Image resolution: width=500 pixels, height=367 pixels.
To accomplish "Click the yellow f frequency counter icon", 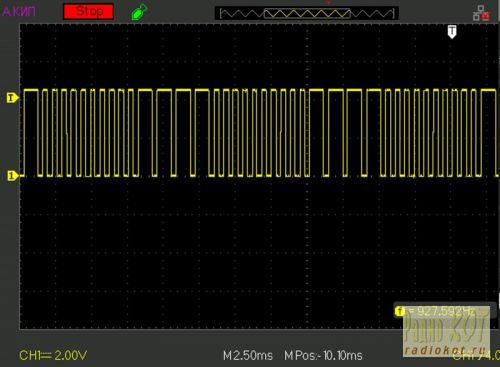I will tap(400, 312).
